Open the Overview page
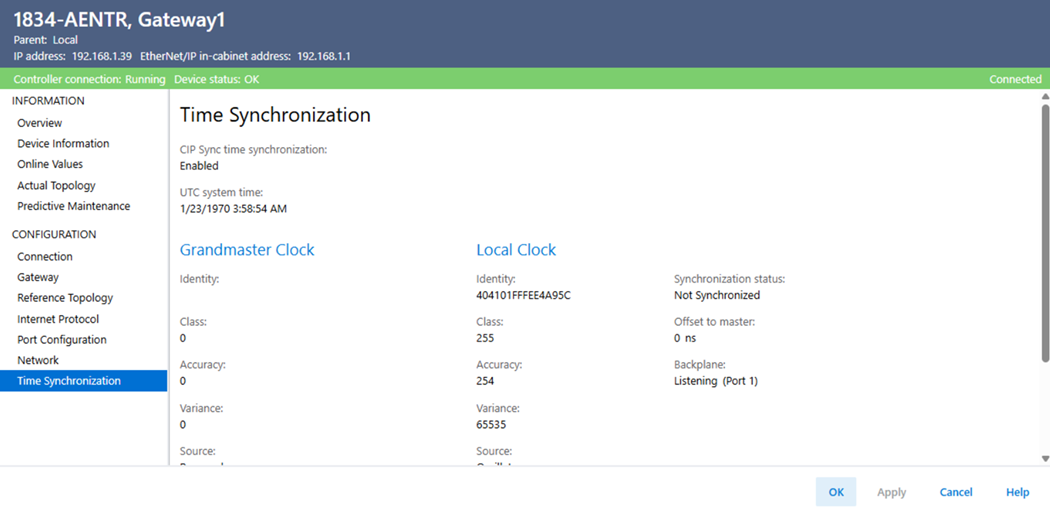Image resolution: width=1050 pixels, height=514 pixels. point(40,123)
